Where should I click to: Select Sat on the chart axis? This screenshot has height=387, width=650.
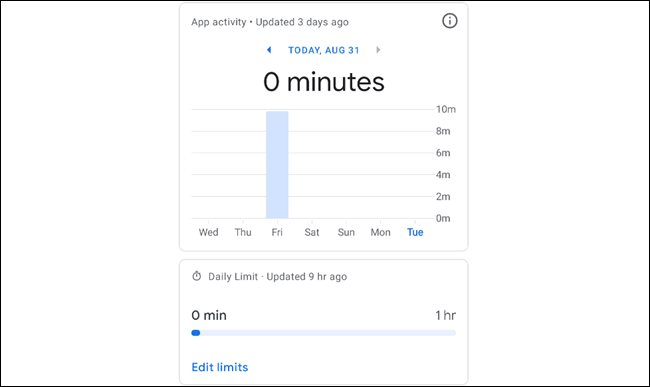312,232
